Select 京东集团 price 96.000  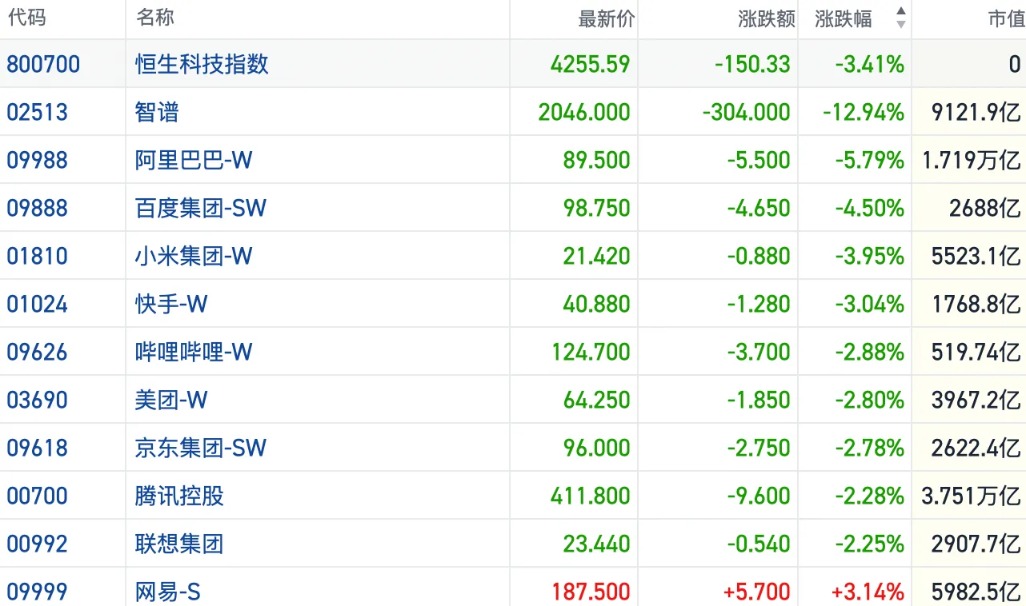pos(597,448)
